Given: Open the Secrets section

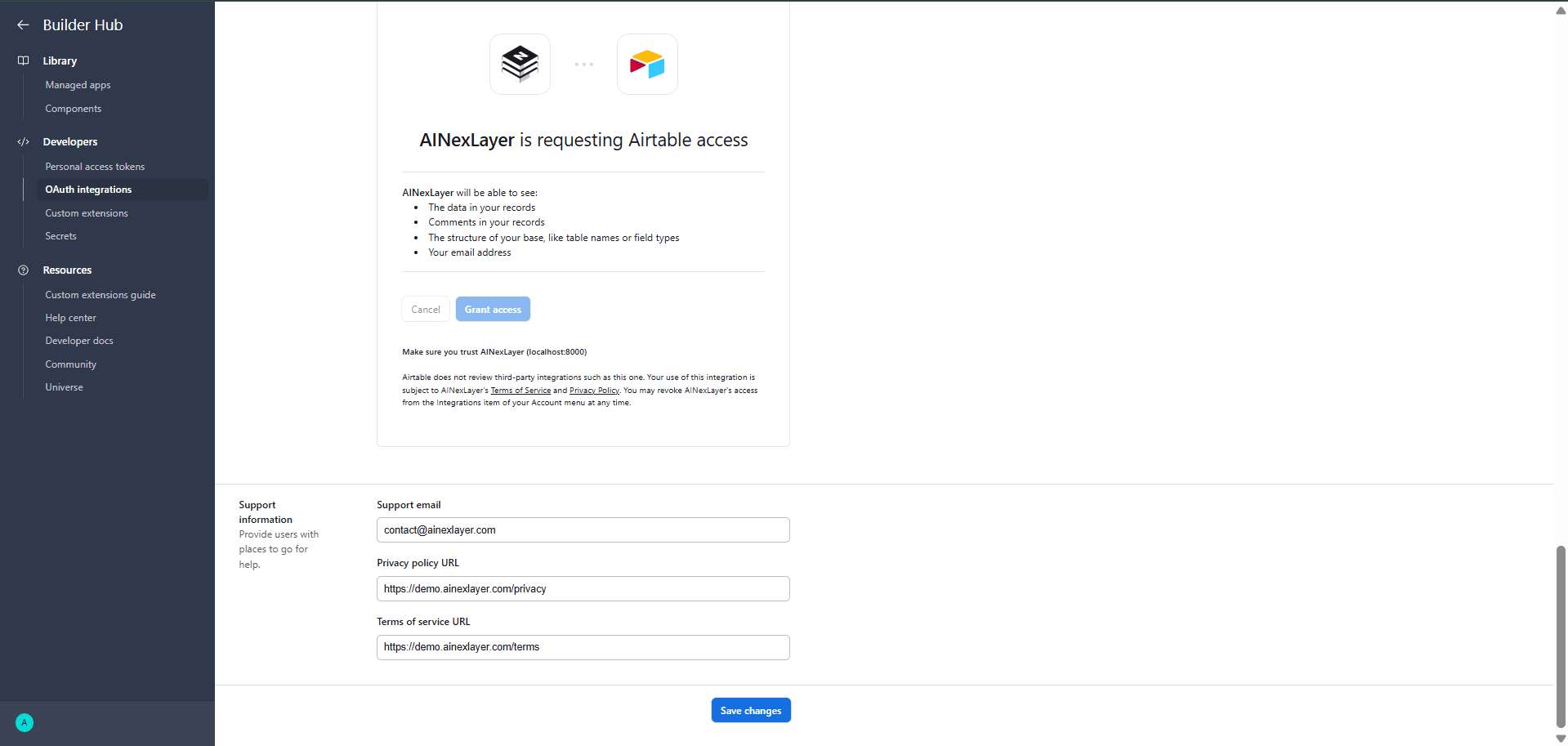Looking at the screenshot, I should point(60,235).
